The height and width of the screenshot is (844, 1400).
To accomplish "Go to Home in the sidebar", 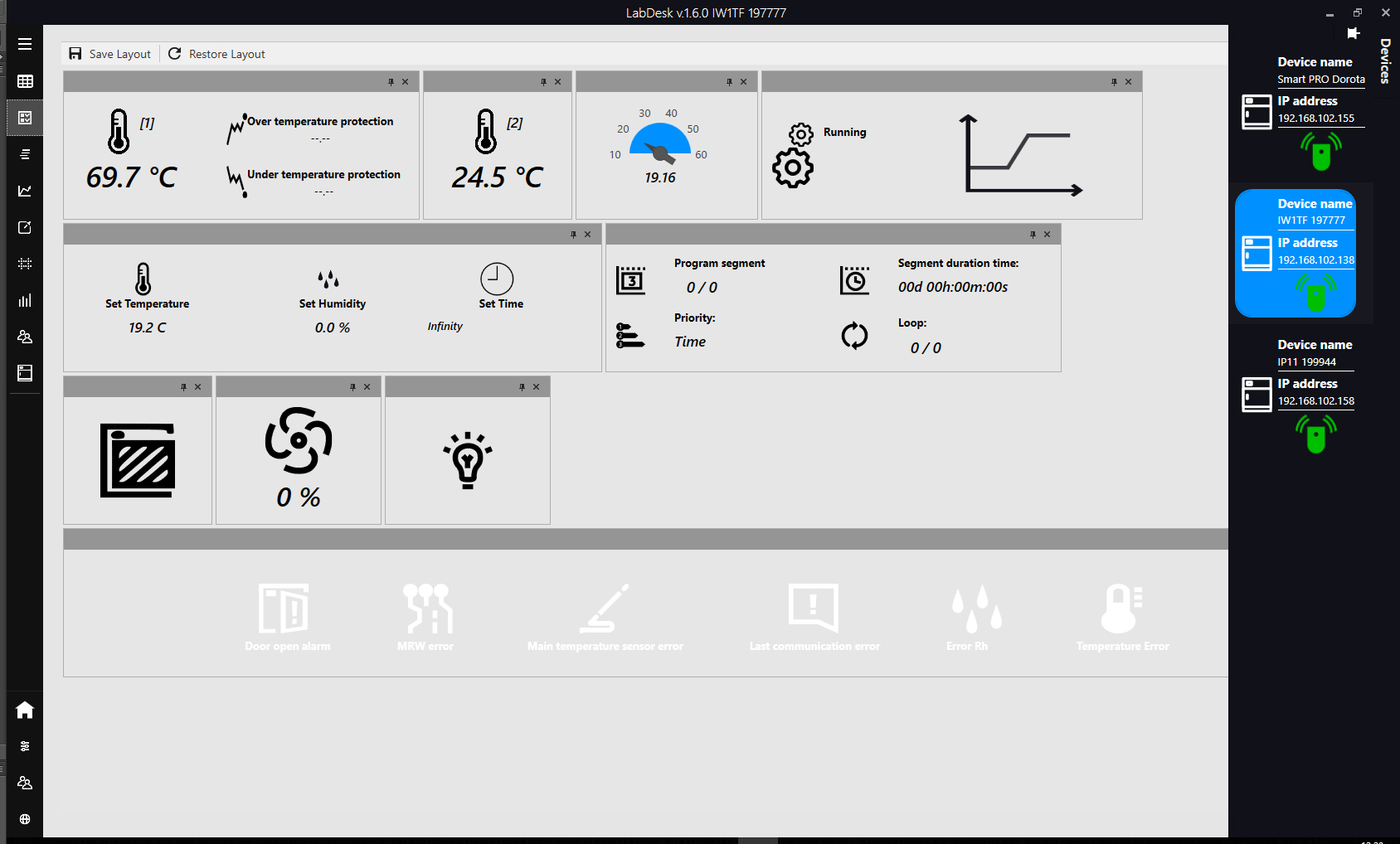I will [25, 710].
